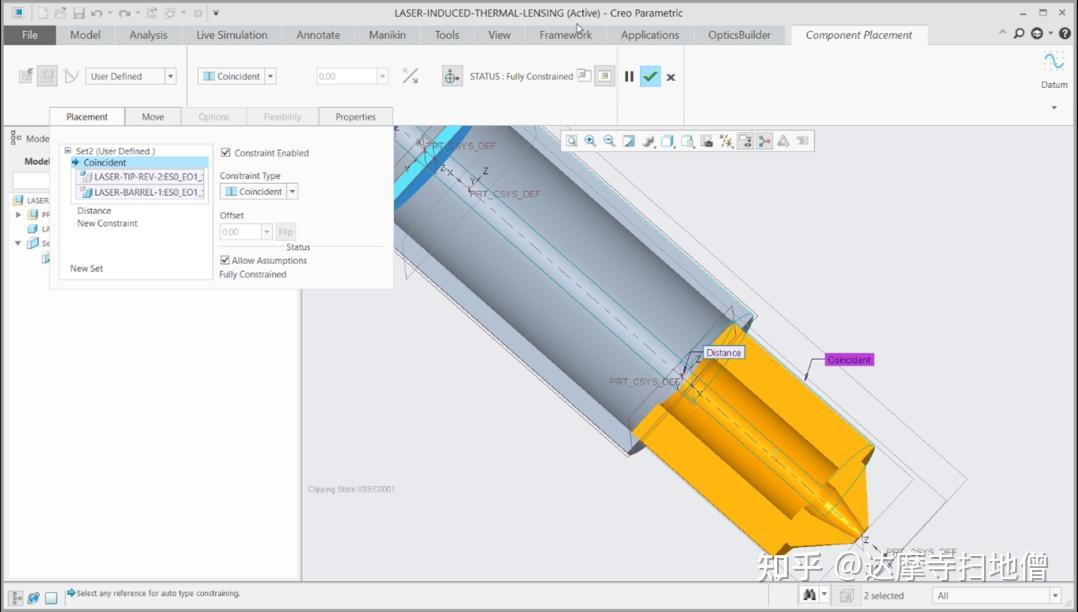1078x612 pixels.
Task: Click the Offset value input field
Action: [x=243, y=231]
